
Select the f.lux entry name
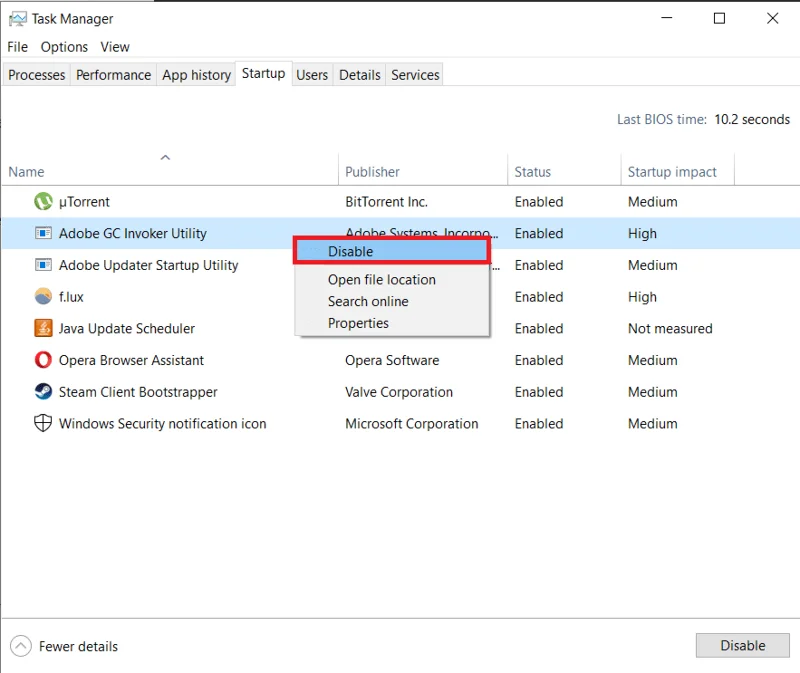tap(71, 297)
